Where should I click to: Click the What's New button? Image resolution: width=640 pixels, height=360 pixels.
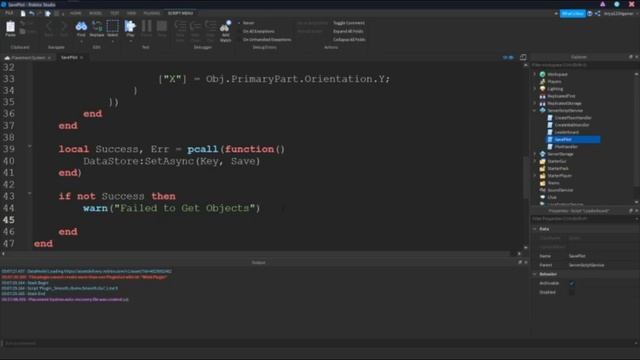(x=572, y=13)
